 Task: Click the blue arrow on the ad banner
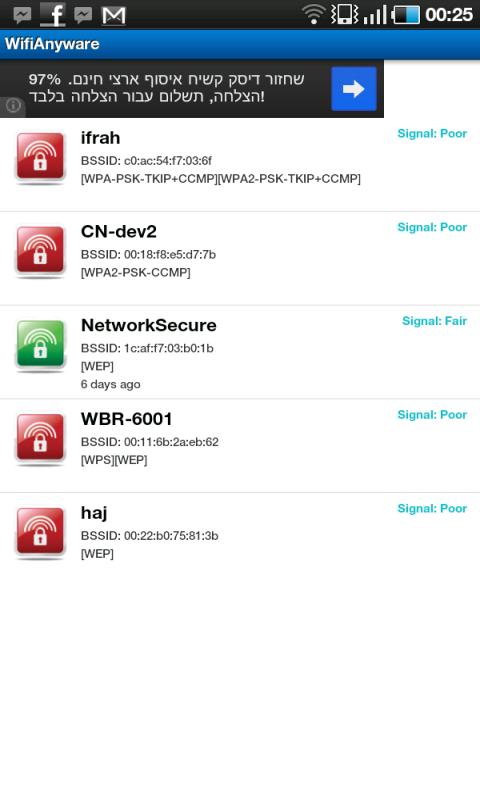tap(353, 89)
